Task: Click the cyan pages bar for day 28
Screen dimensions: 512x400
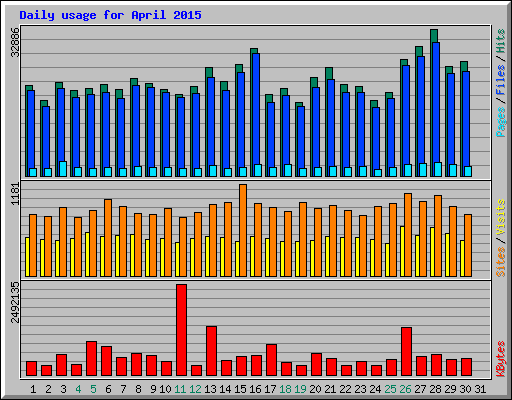Action: (438, 169)
